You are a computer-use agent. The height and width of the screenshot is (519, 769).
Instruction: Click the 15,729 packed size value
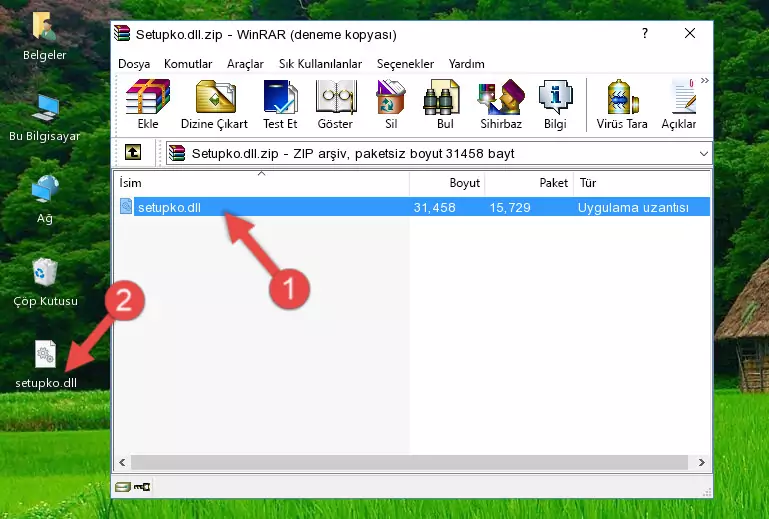pos(510,208)
